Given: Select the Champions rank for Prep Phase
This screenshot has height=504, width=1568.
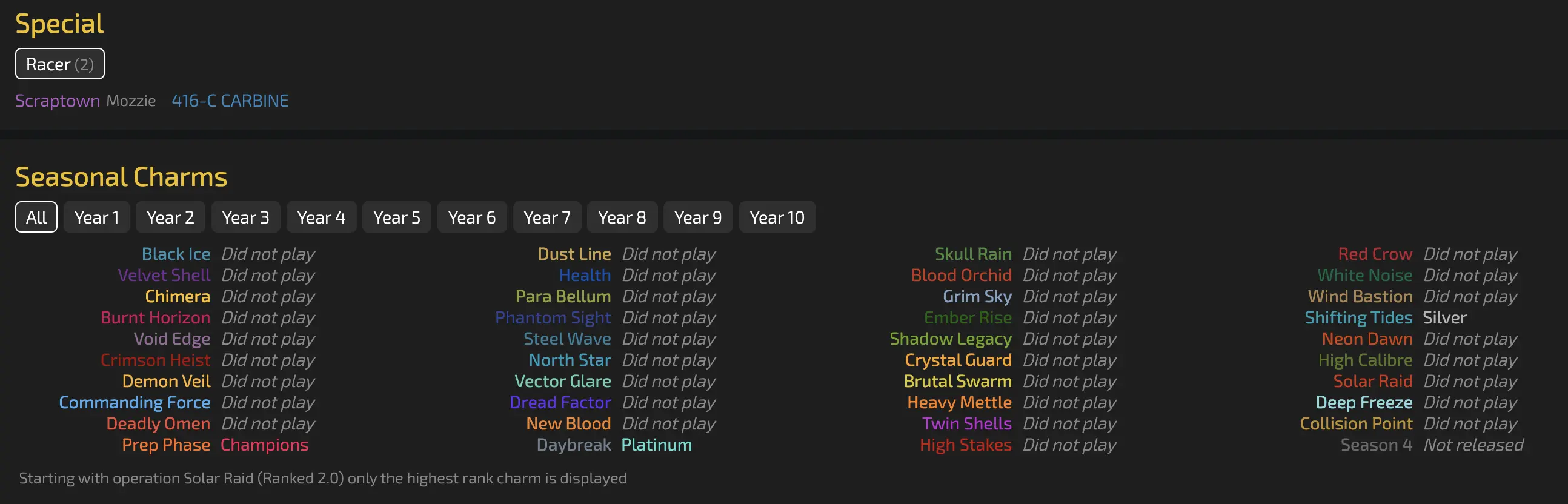Looking at the screenshot, I should pyautogui.click(x=264, y=445).
